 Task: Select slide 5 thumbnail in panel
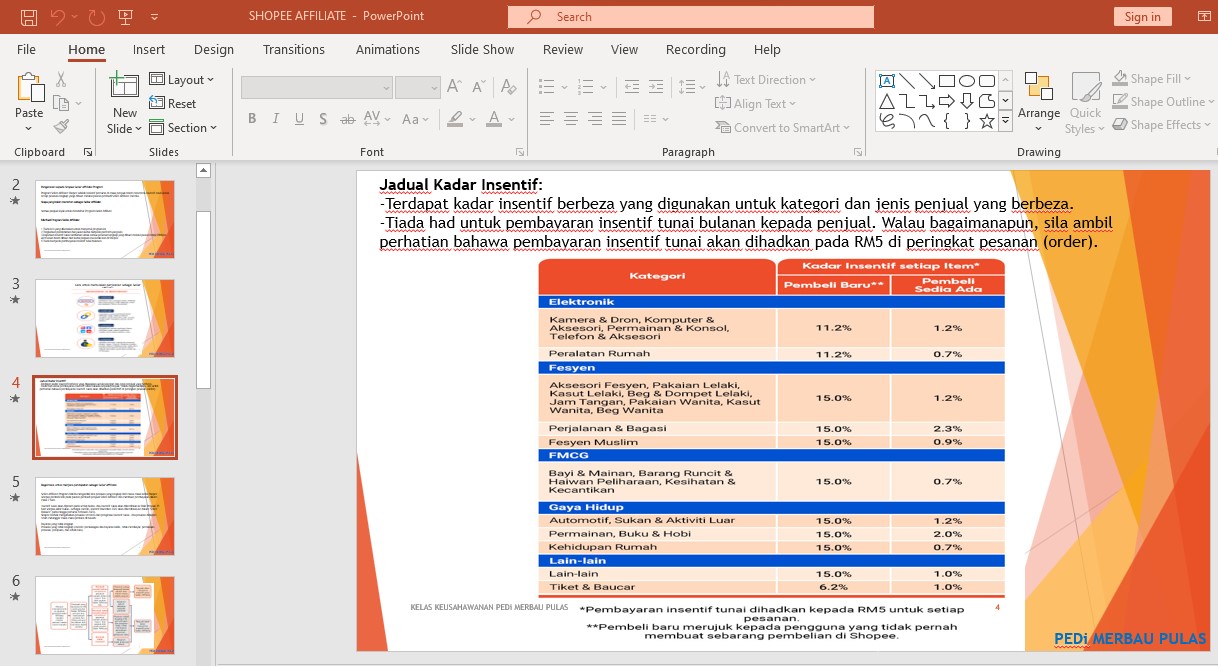coord(105,516)
